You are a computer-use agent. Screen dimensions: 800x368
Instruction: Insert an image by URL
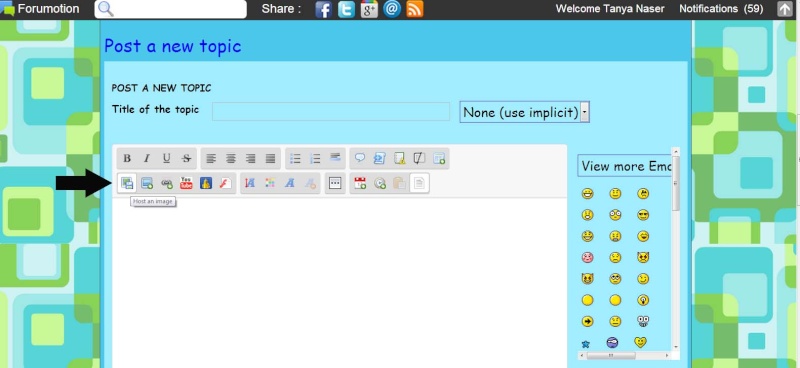147,183
